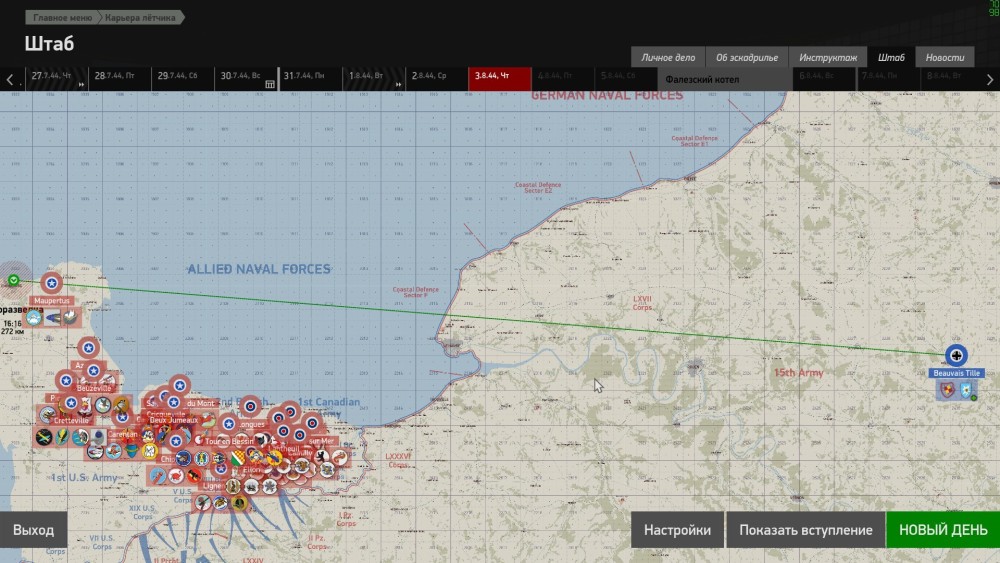Click fast-forward icon on 1.8.44 date
This screenshot has width=1000, height=563.
pos(398,84)
